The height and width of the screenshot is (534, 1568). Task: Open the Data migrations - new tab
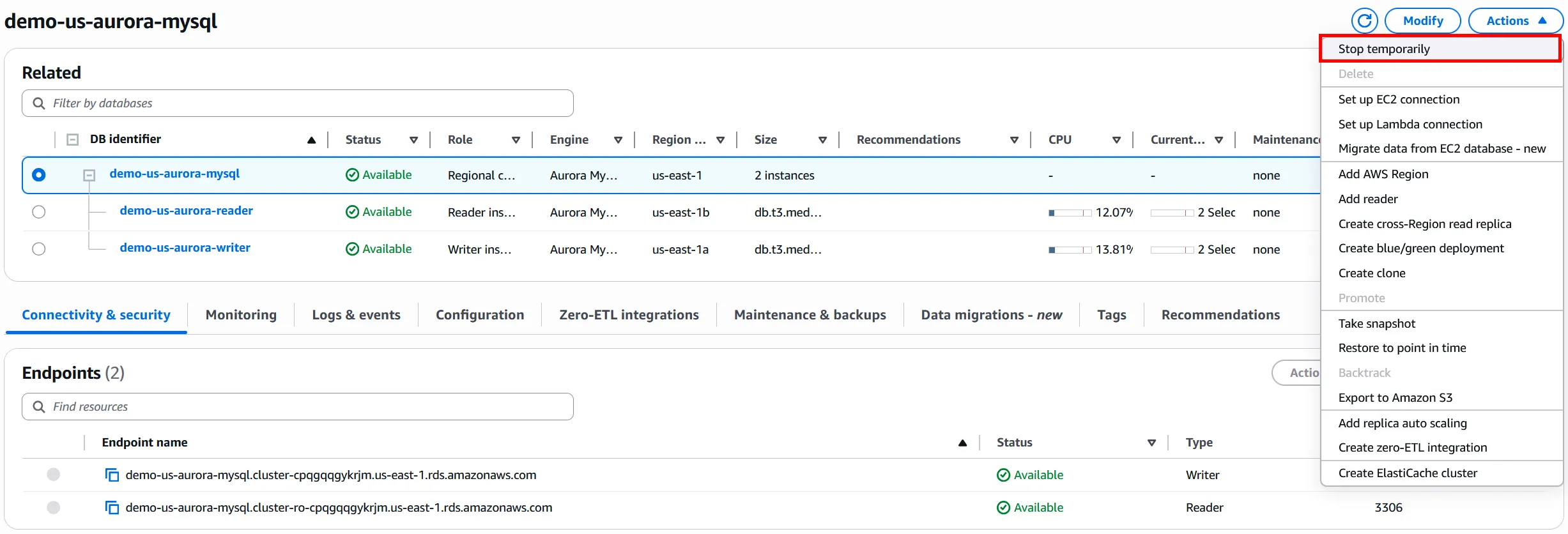991,315
